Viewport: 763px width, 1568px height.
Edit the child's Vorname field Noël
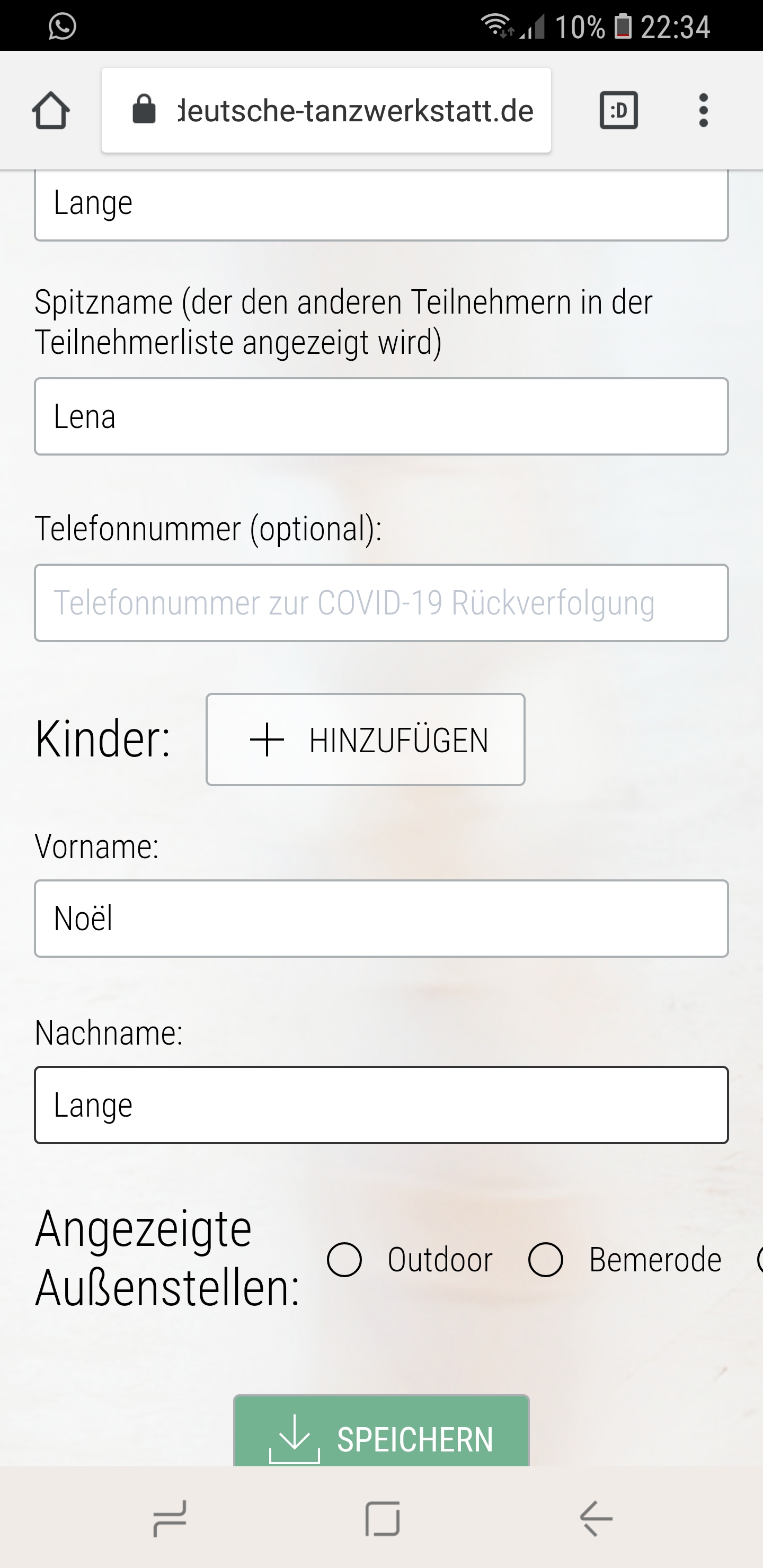[381, 919]
